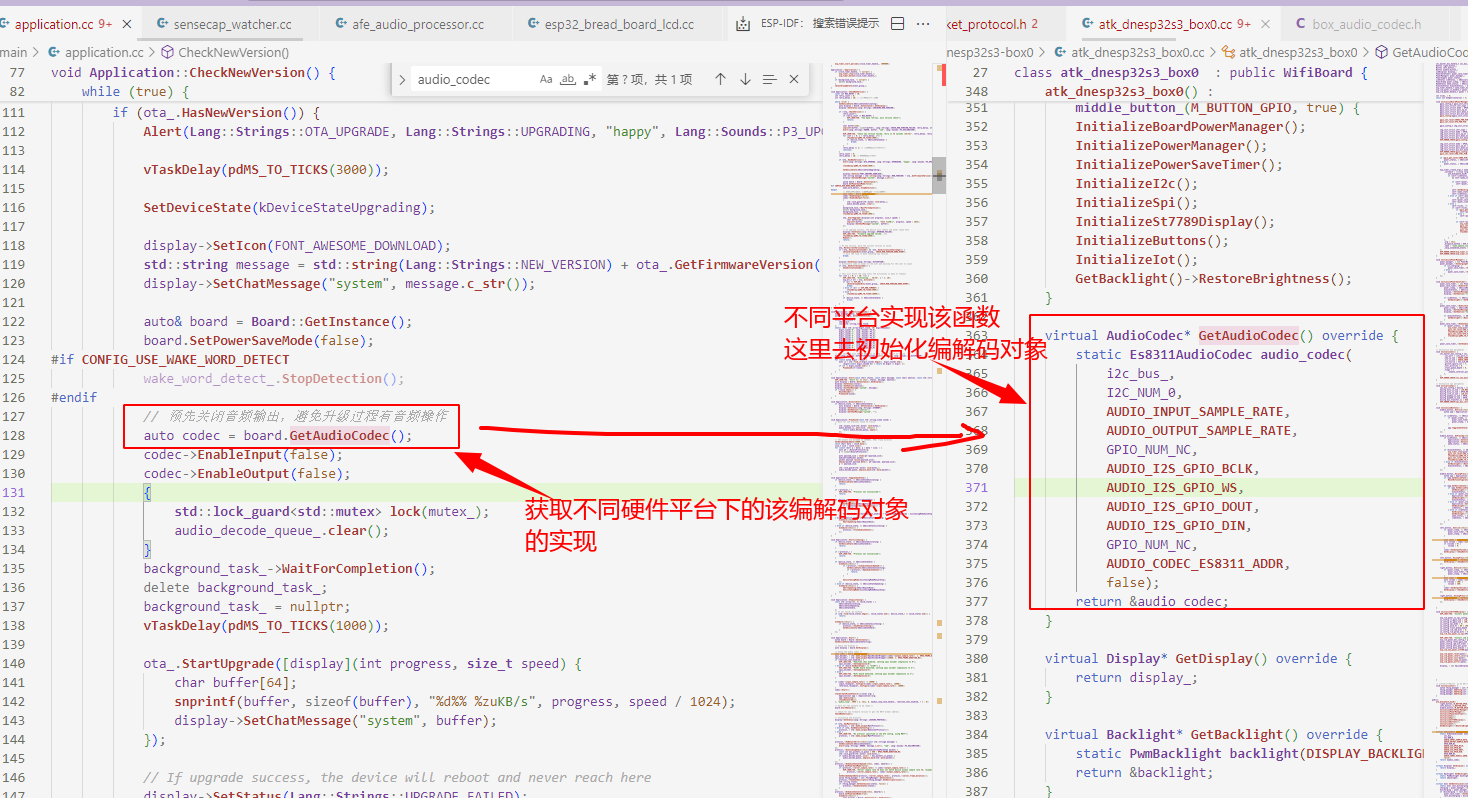Select the atk_dnesp32s3_box0.cc tab
This screenshot has width=1468, height=798.
click(1172, 24)
